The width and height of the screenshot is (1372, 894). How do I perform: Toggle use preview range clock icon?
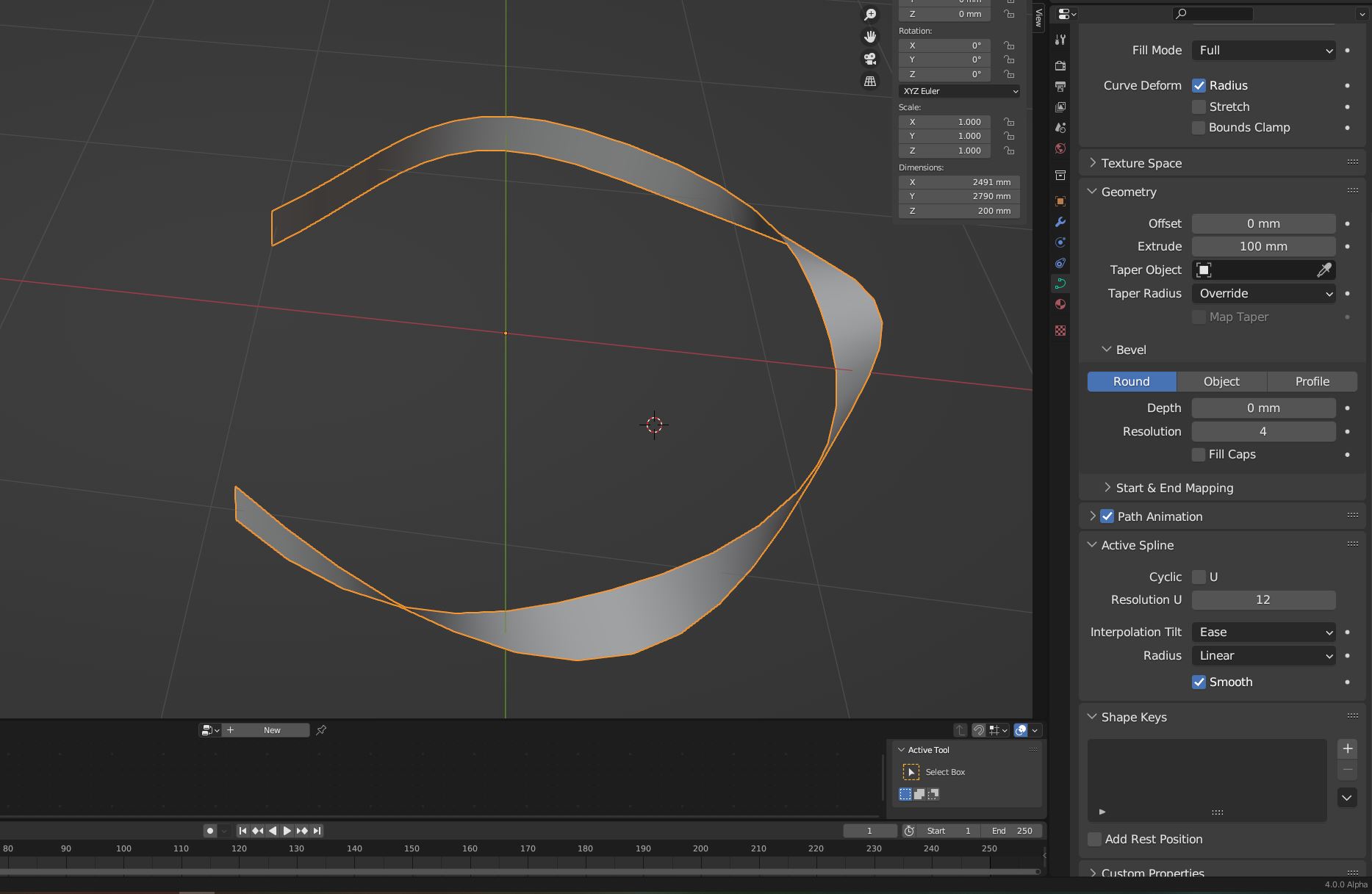point(909,831)
